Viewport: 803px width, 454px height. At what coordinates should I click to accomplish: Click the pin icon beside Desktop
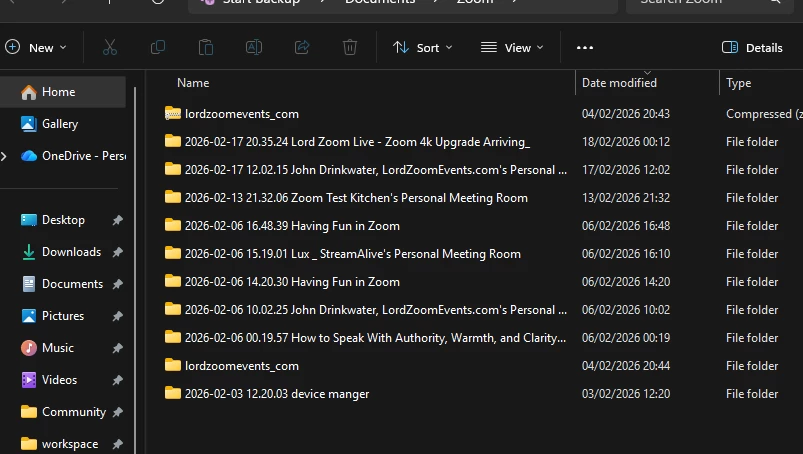pos(118,220)
